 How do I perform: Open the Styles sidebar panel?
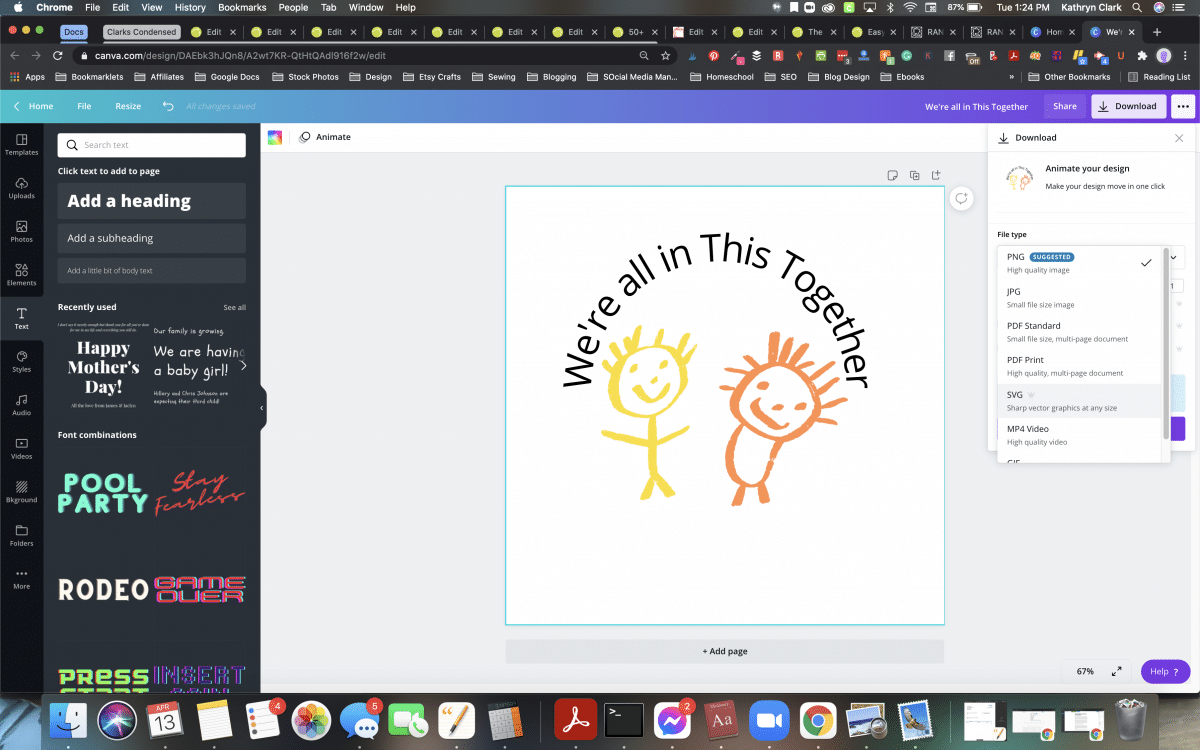pos(21,361)
